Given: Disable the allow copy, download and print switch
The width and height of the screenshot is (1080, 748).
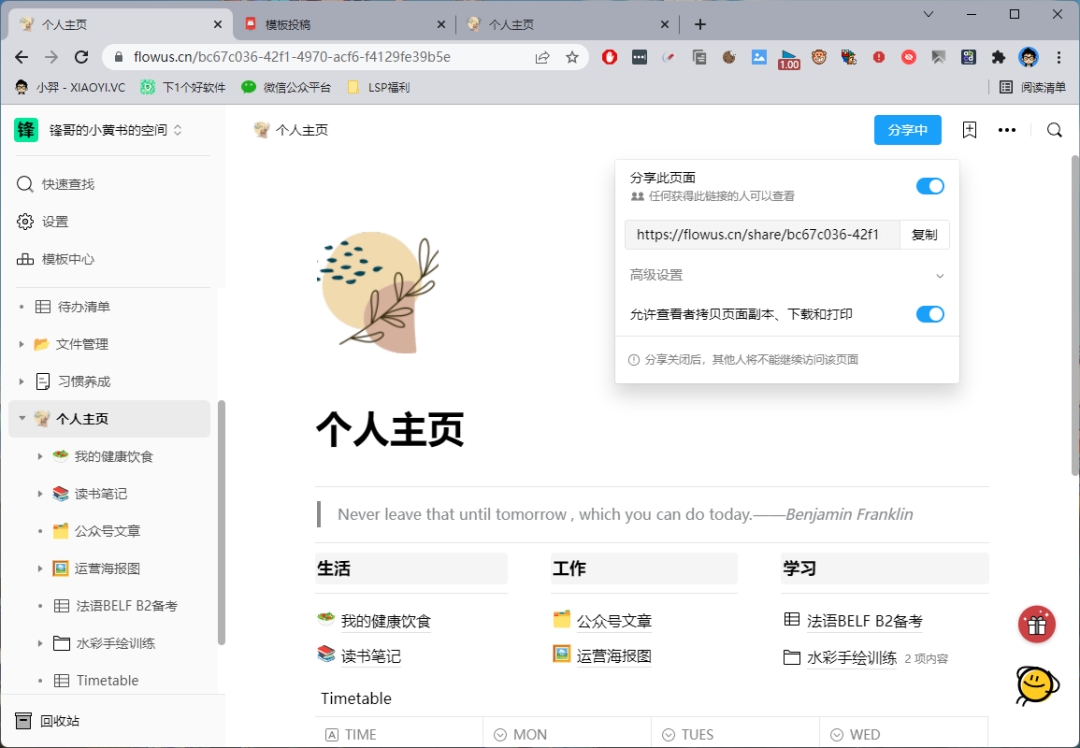Looking at the screenshot, I should coord(930,314).
